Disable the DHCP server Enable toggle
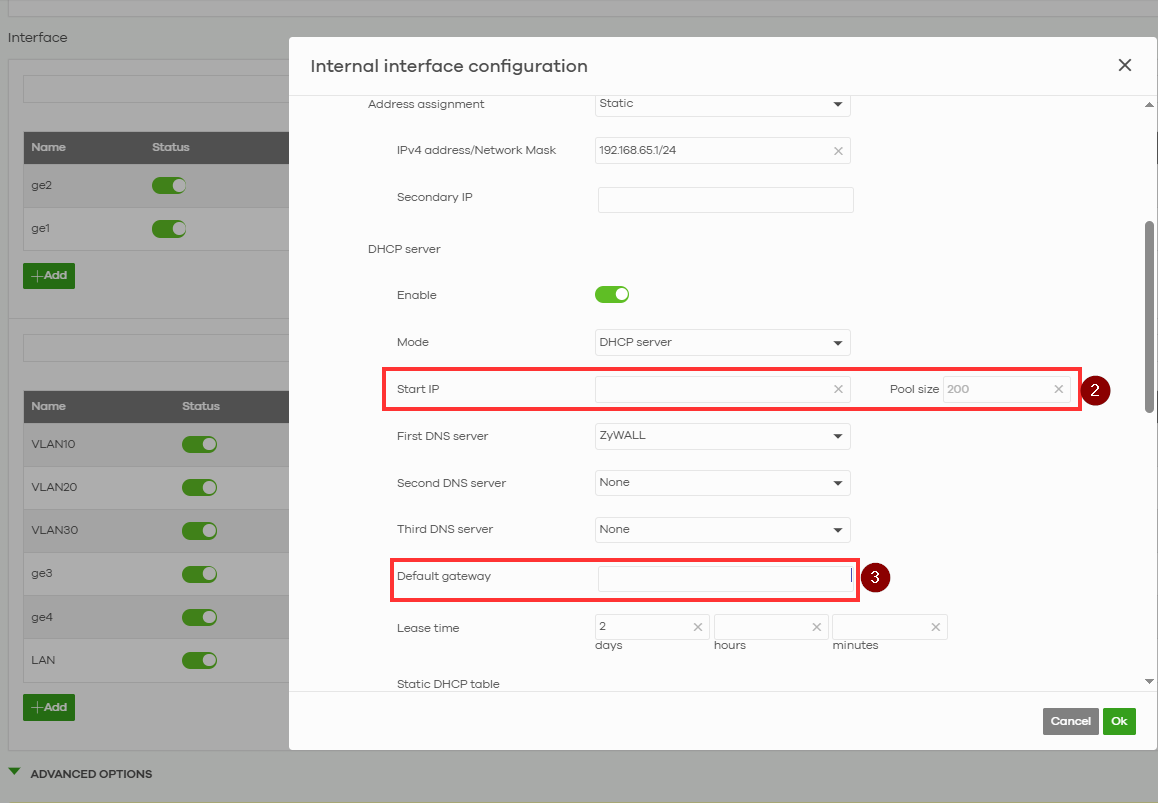Image resolution: width=1158 pixels, height=803 pixels. pyautogui.click(x=612, y=294)
